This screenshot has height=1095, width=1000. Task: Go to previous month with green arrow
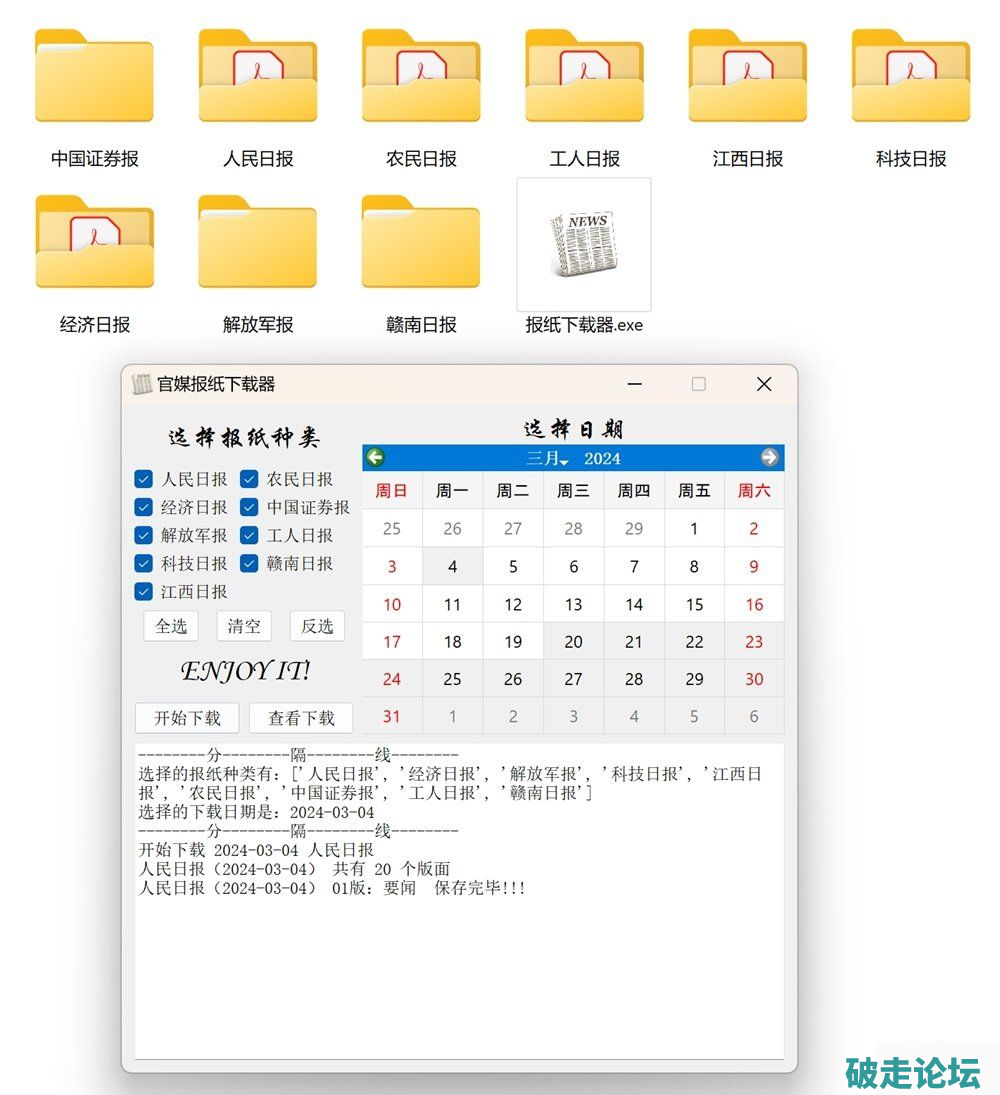coord(375,458)
